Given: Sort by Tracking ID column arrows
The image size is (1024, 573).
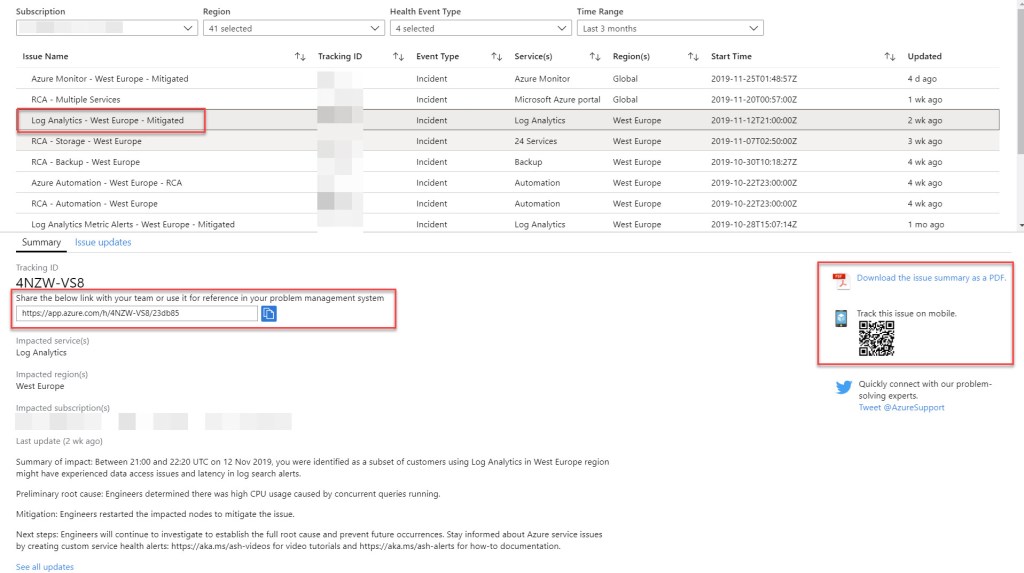Looking at the screenshot, I should point(398,57).
